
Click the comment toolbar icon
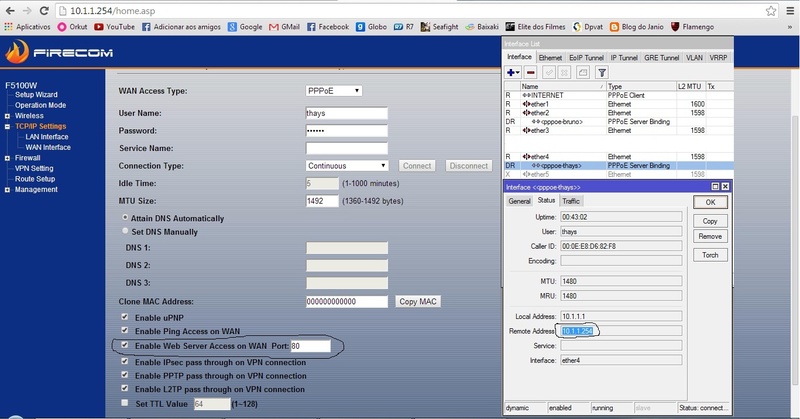pos(583,72)
